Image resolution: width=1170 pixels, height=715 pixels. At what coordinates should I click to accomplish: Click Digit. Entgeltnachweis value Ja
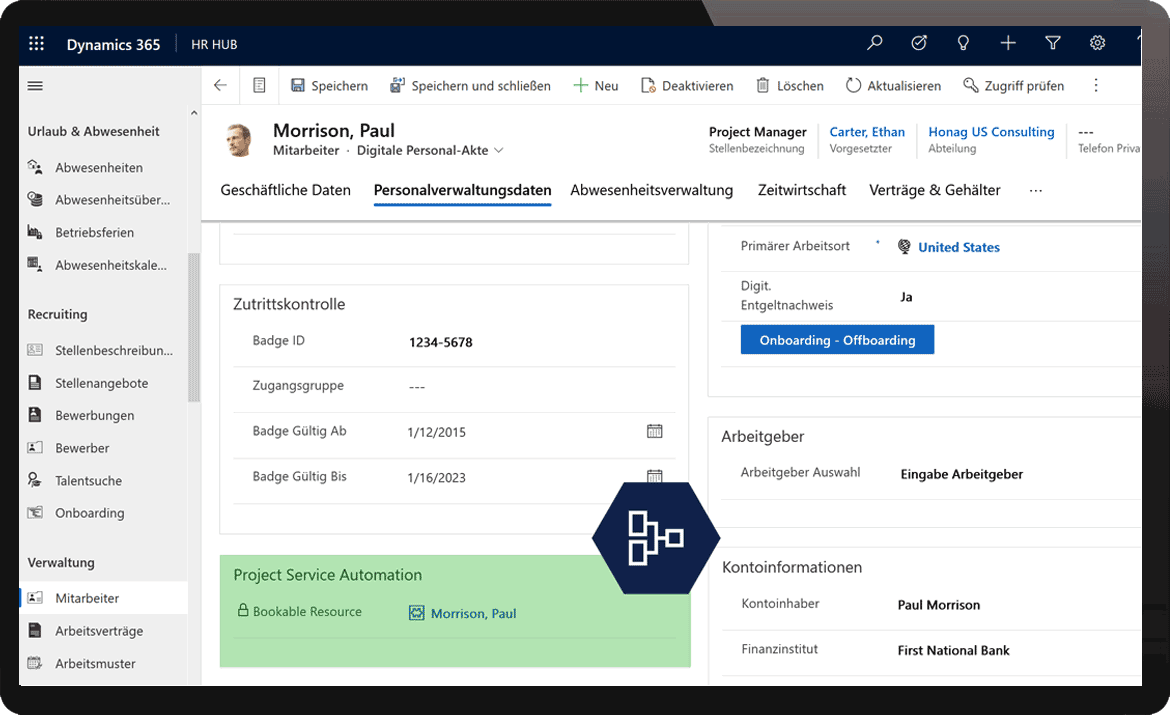pyautogui.click(x=906, y=297)
